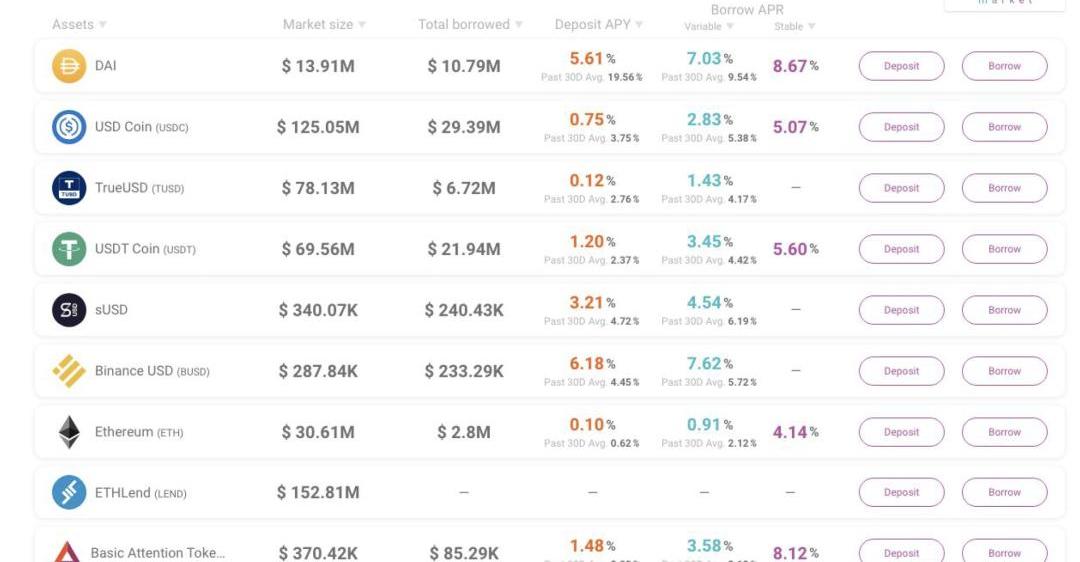Deposit into the Ethereum market
Viewport: 1080px width, 562px height.
click(x=901, y=432)
